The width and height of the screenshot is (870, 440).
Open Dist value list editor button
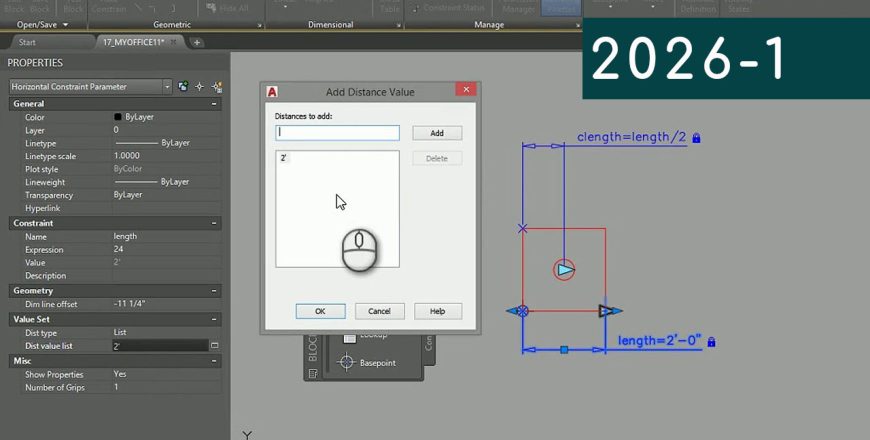tap(214, 346)
